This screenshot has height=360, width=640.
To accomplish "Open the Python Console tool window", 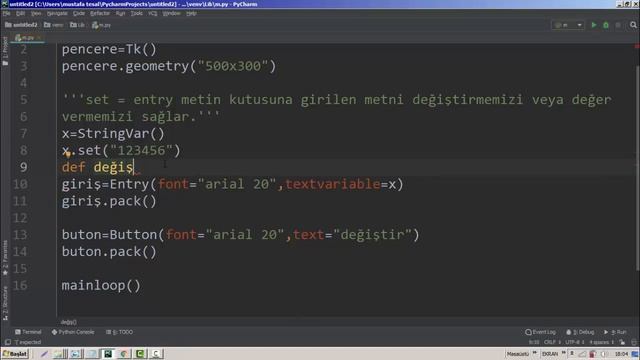I will (x=73, y=332).
